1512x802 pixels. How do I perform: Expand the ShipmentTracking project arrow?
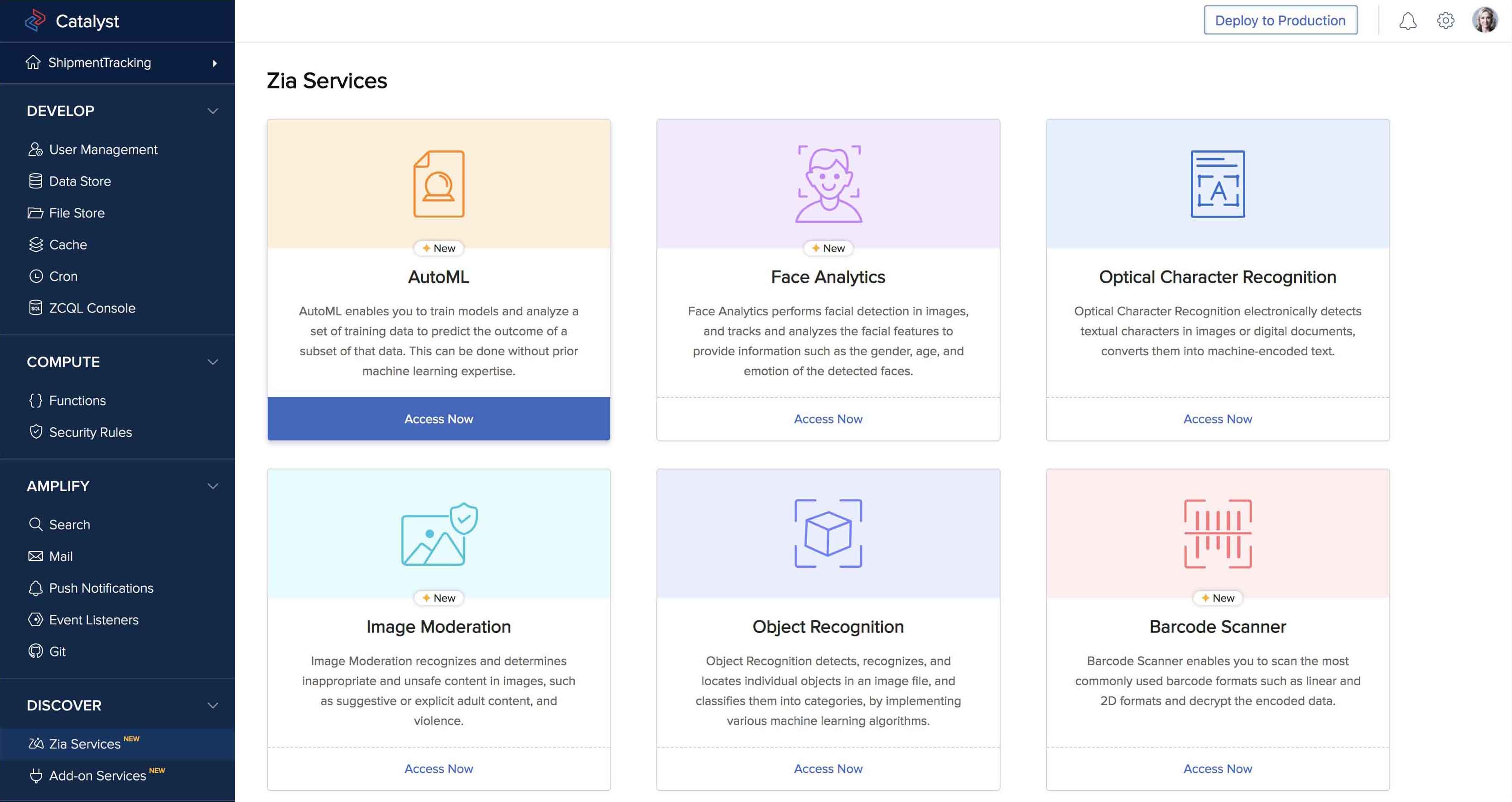215,63
